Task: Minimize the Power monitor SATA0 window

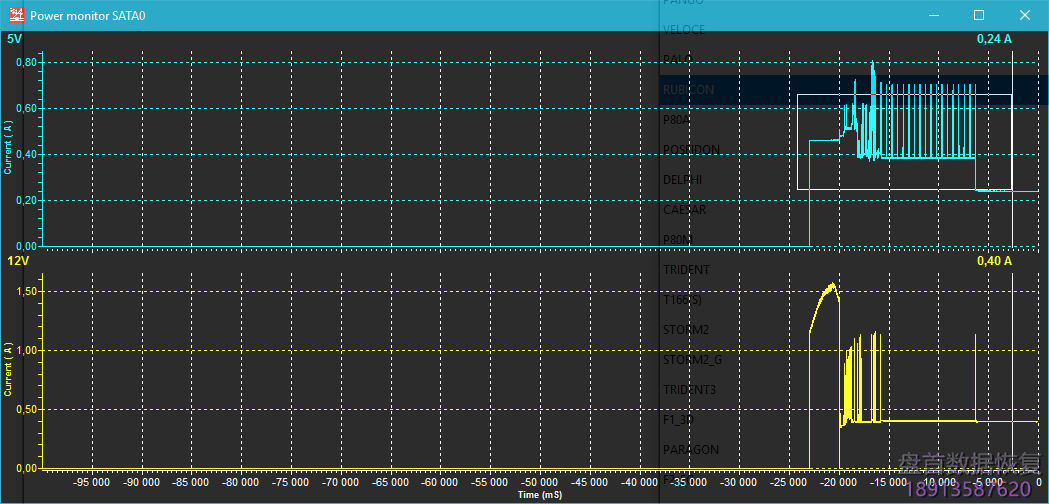Action: [x=933, y=15]
